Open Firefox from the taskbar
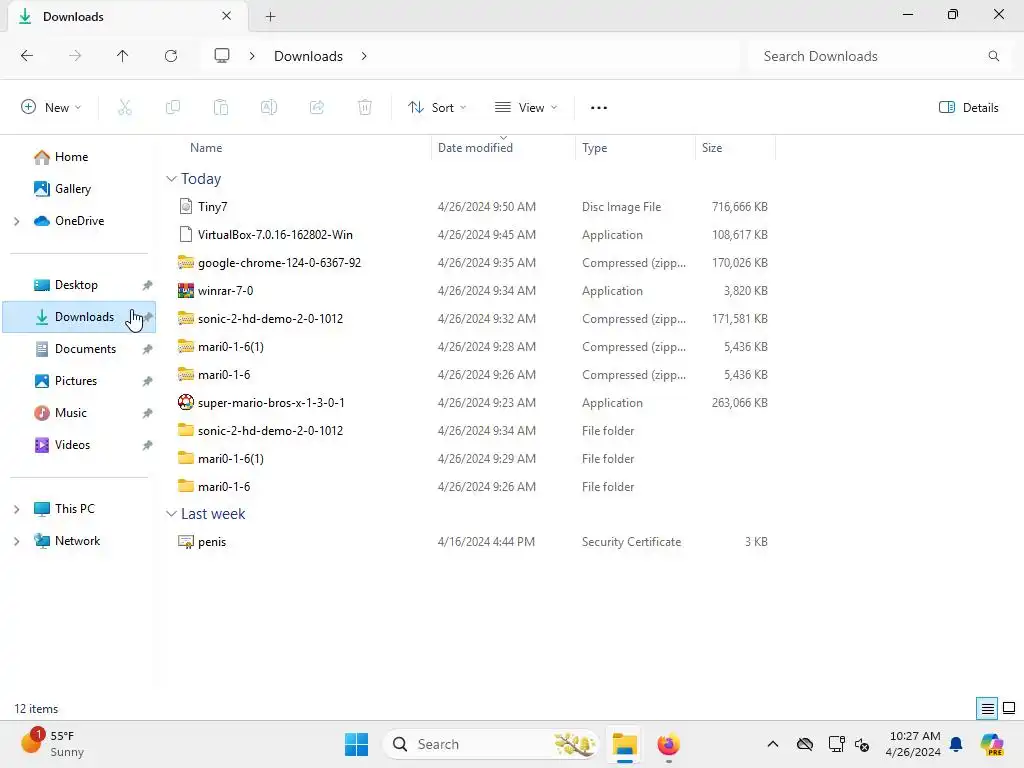The width and height of the screenshot is (1024, 768). pos(669,744)
